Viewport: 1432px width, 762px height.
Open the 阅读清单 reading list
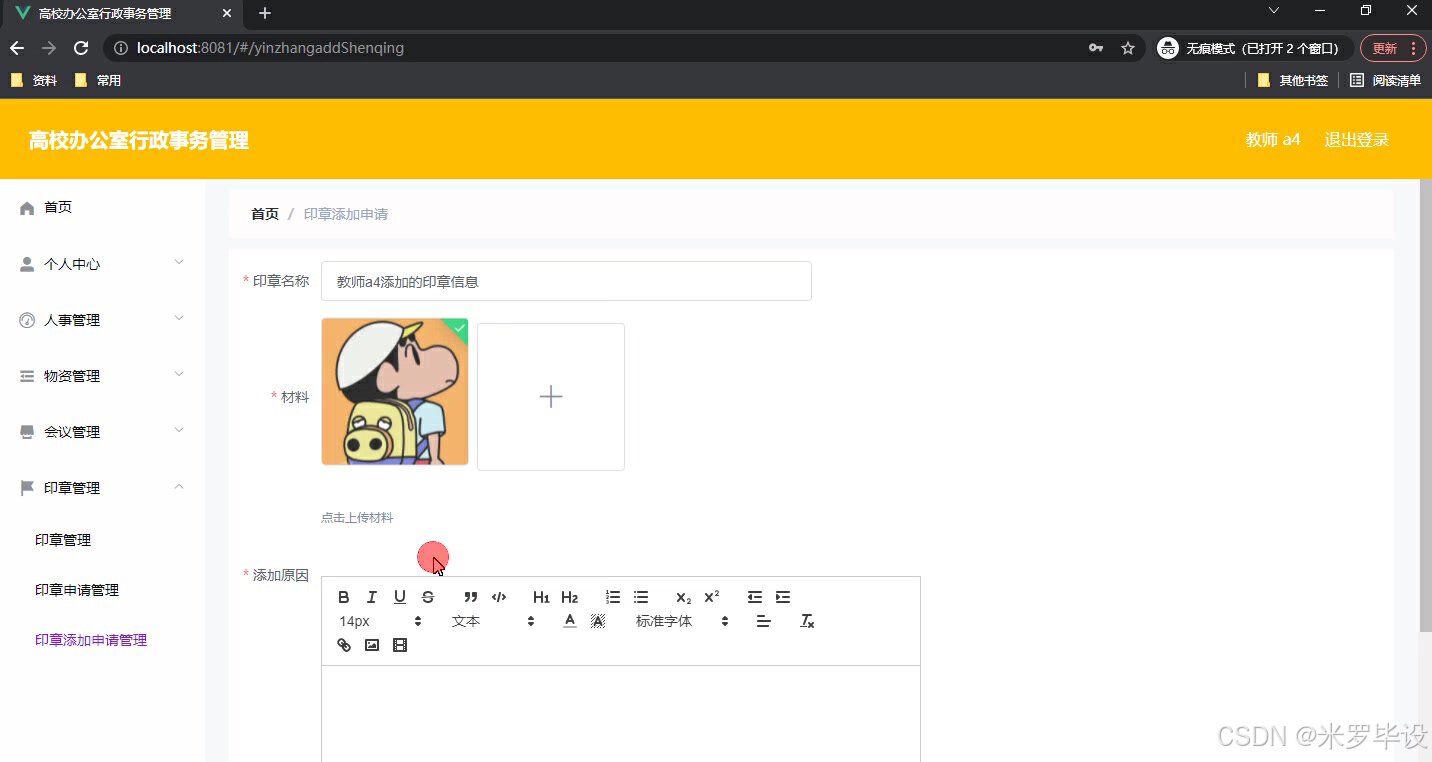[1385, 81]
